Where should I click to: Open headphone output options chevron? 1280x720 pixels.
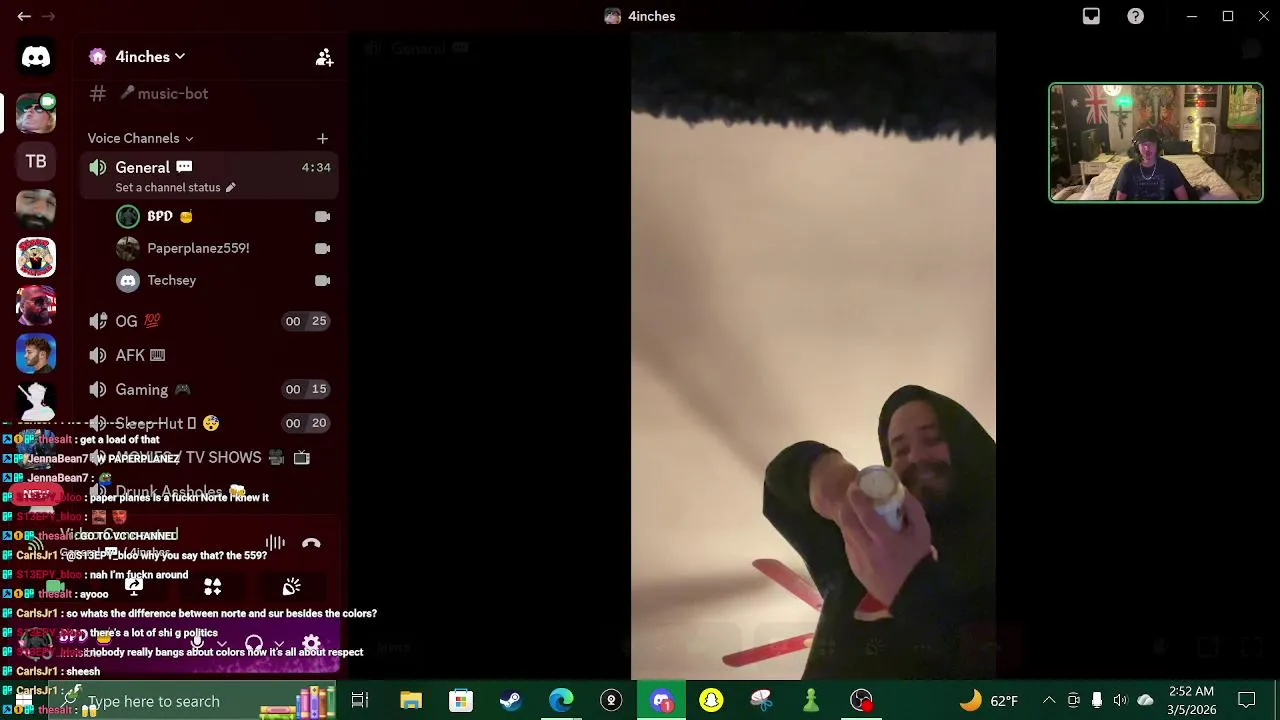279,643
